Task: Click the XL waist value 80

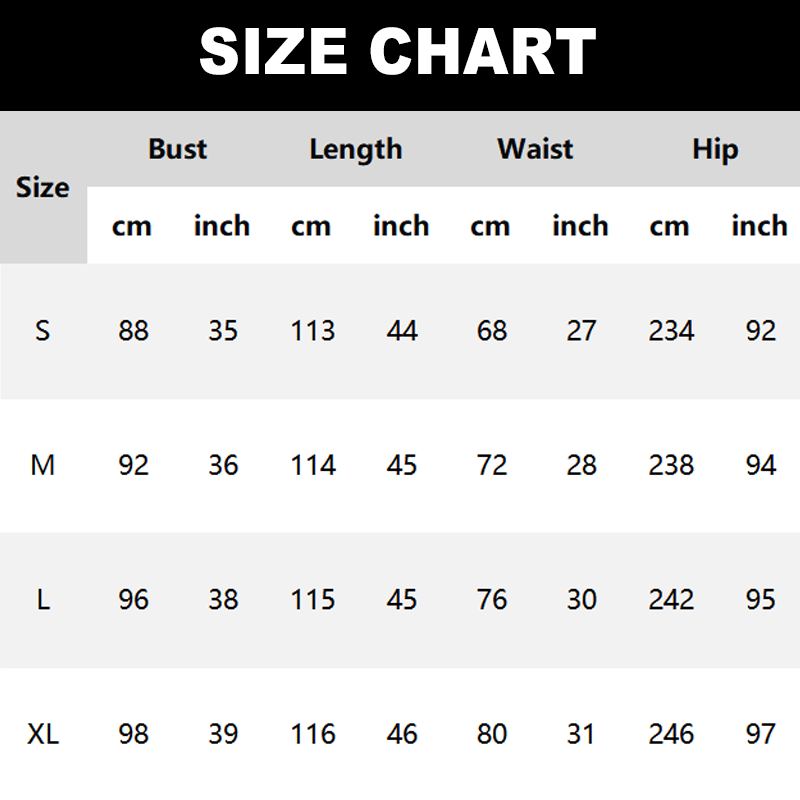Action: 491,734
